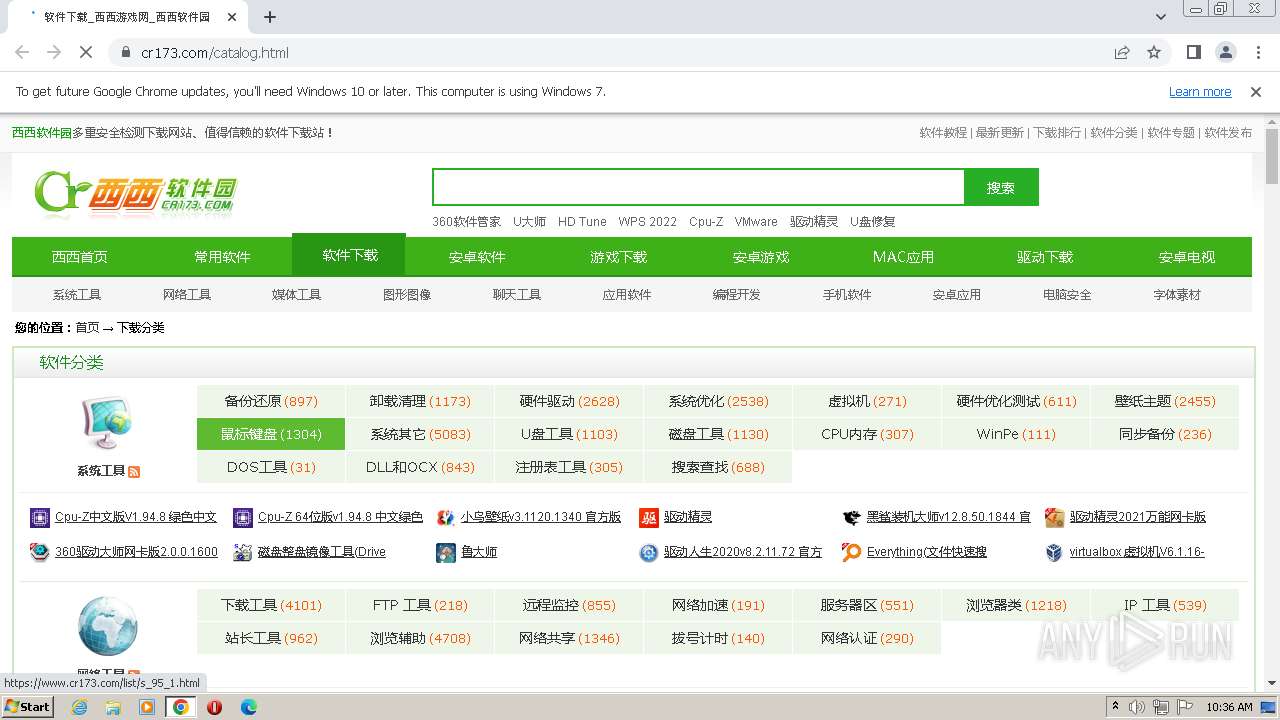This screenshot has height=720, width=1280.
Task: Open the 游戏下载 navigation tab
Action: click(619, 257)
